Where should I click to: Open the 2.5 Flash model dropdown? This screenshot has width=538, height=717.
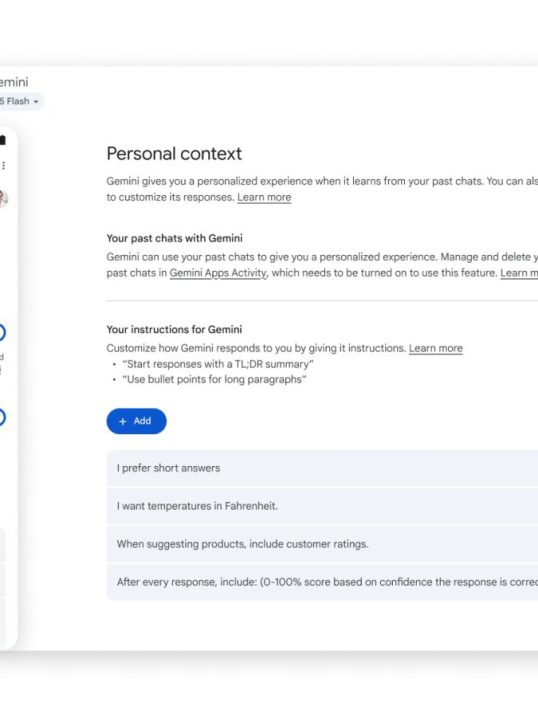(21, 101)
